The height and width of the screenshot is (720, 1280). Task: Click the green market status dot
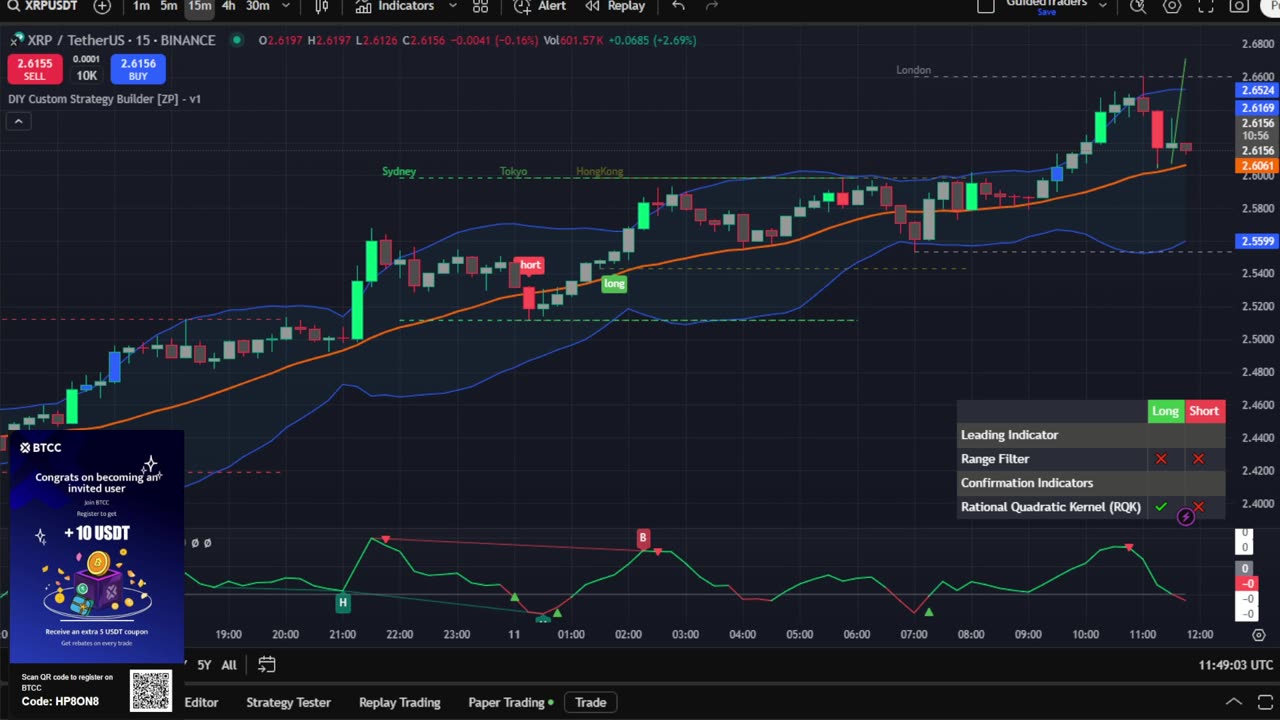(237, 40)
